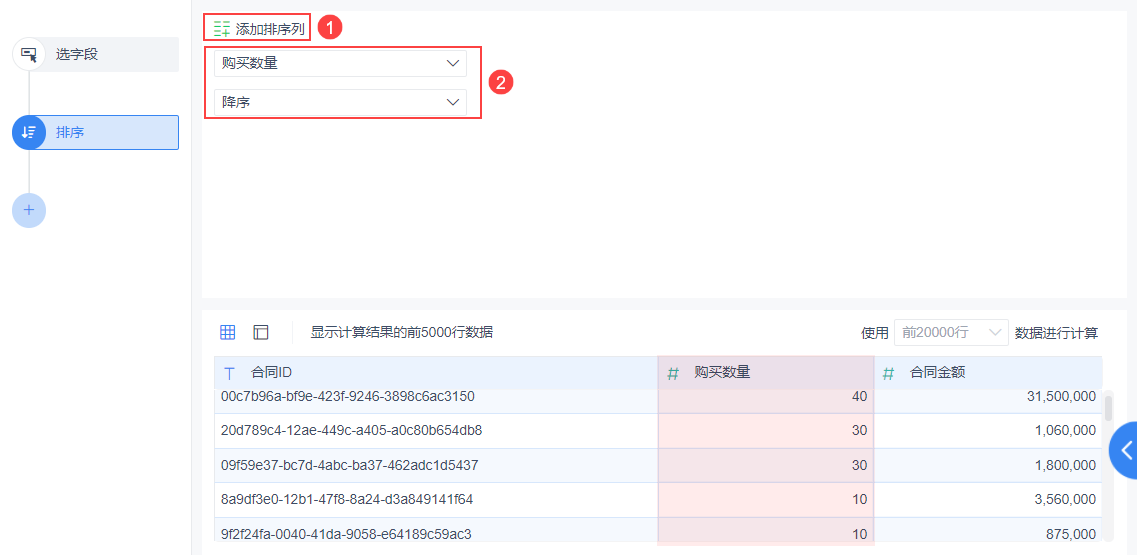Image resolution: width=1137 pixels, height=555 pixels.
Task: Add a new step with plus button
Action: coord(29,210)
